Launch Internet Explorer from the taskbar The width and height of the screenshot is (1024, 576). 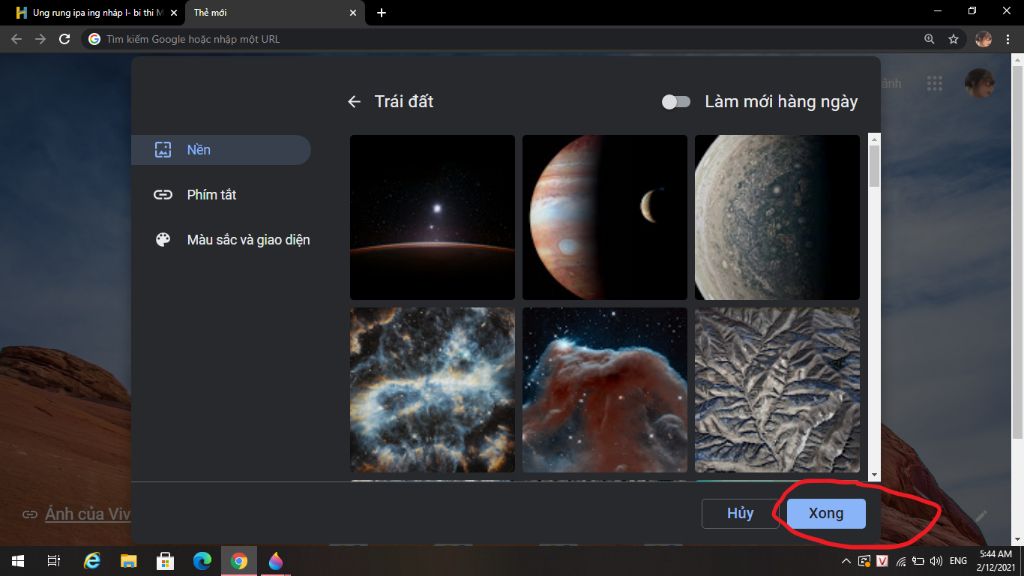(92, 561)
